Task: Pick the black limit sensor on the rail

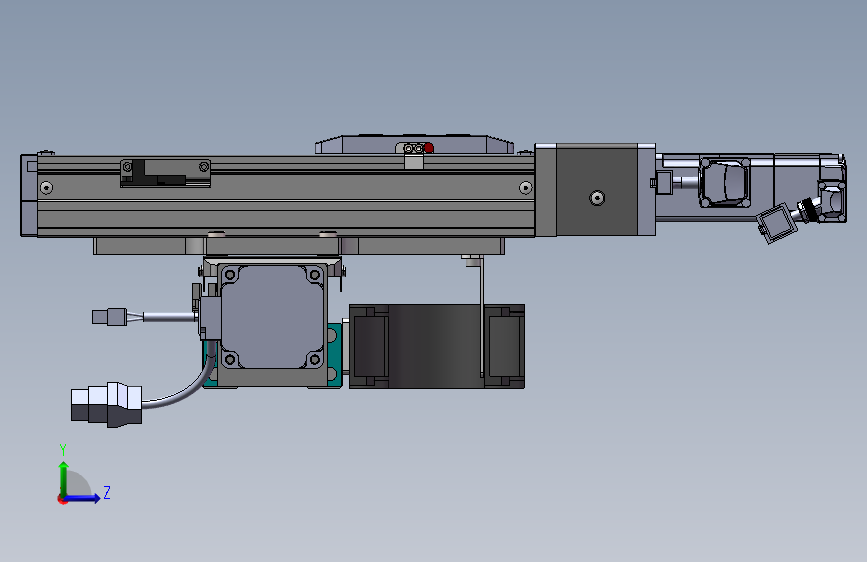Action: coord(165,173)
